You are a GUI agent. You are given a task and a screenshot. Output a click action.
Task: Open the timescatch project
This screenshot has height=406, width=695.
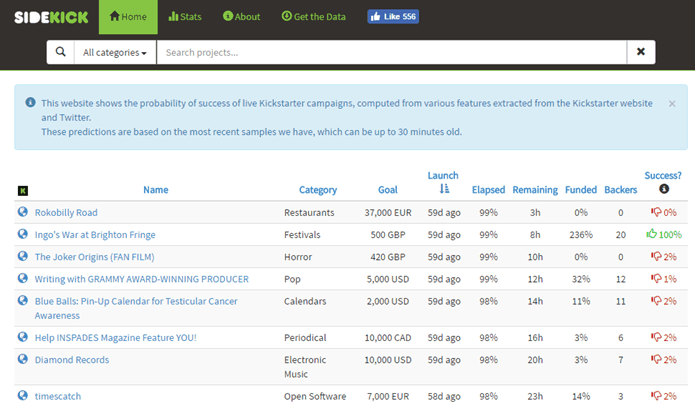[58, 396]
